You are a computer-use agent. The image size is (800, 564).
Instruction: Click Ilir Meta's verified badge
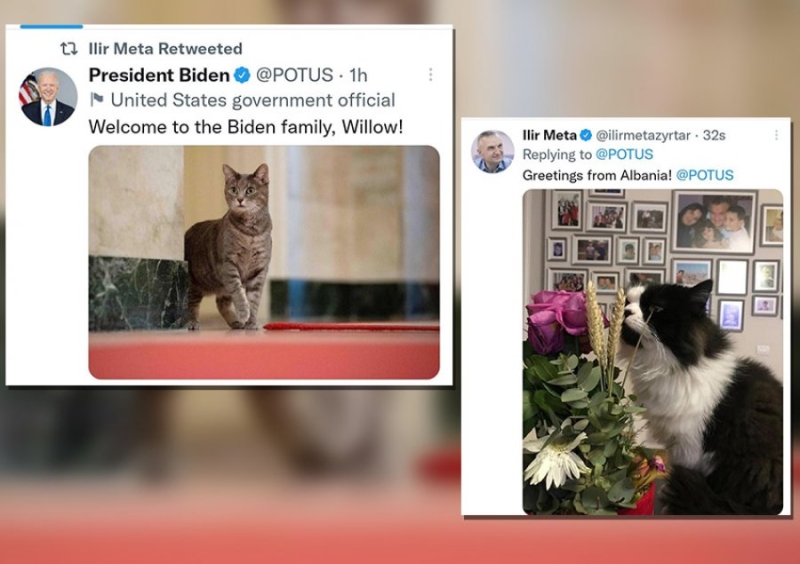coord(586,135)
